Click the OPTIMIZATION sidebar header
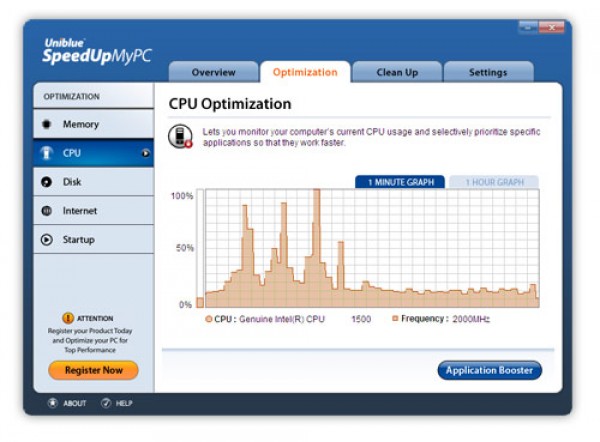The width and height of the screenshot is (600, 442). [x=72, y=96]
